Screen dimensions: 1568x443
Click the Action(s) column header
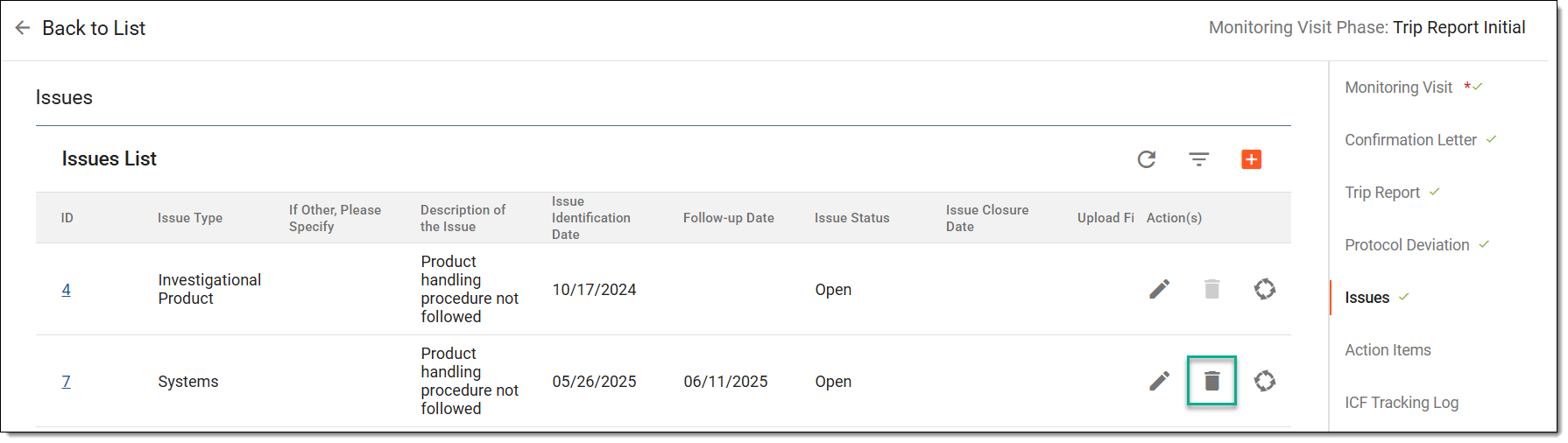point(1174,218)
